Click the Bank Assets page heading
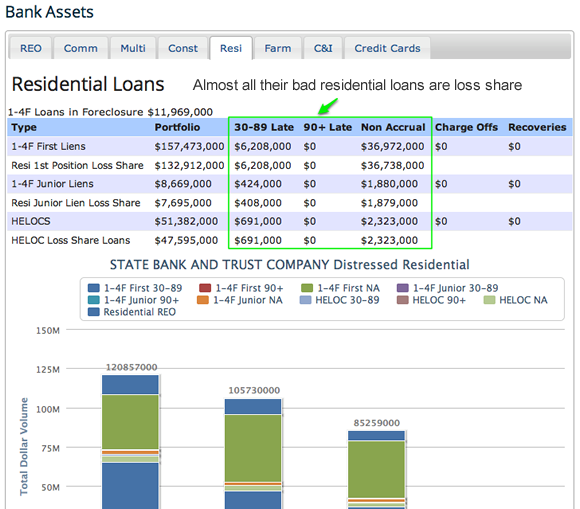The image size is (580, 509). pyautogui.click(x=50, y=12)
